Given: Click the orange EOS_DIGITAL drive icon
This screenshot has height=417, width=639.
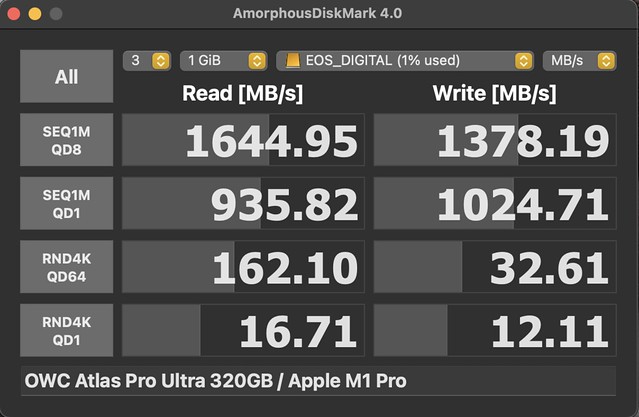Looking at the screenshot, I should coord(292,61).
